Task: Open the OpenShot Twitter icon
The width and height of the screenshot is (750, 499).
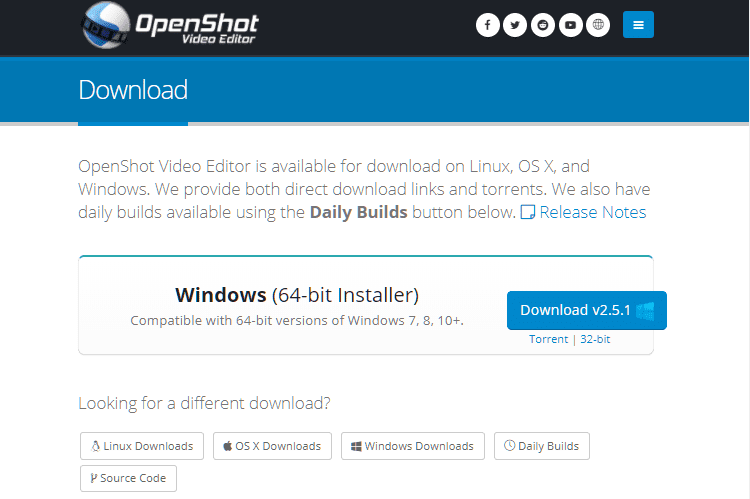Action: click(x=515, y=25)
